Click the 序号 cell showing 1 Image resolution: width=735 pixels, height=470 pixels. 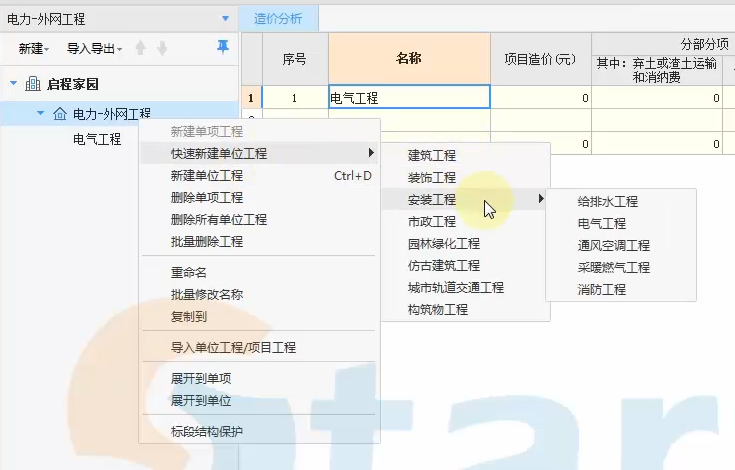click(295, 98)
